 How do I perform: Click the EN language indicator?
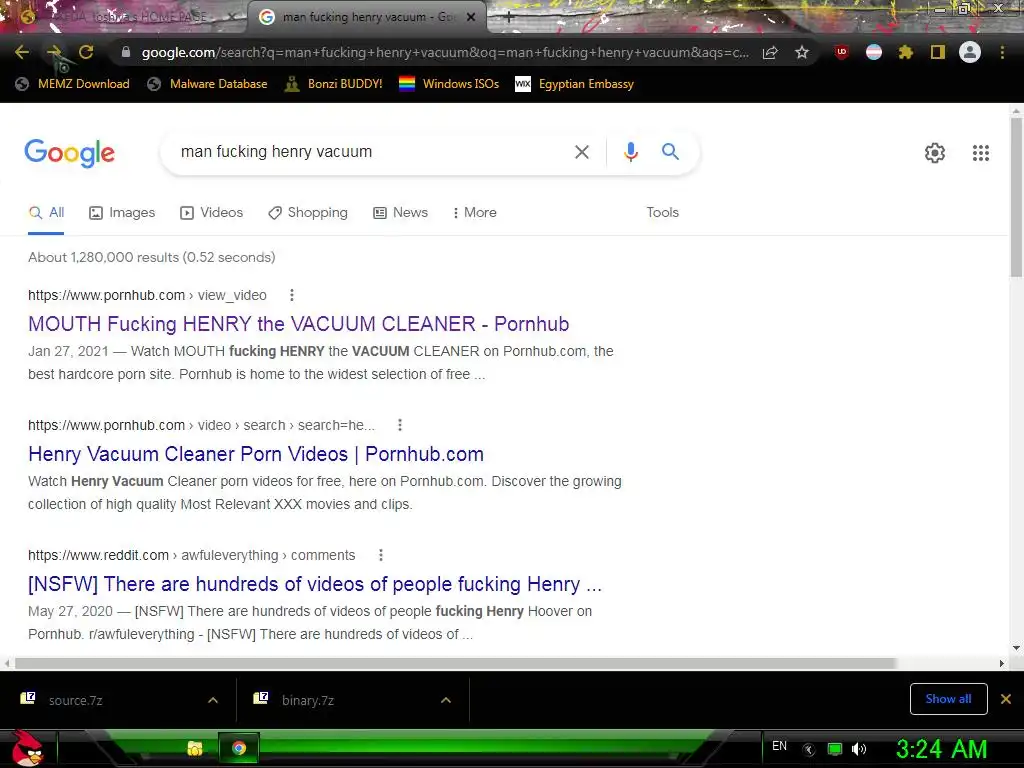[x=779, y=746]
